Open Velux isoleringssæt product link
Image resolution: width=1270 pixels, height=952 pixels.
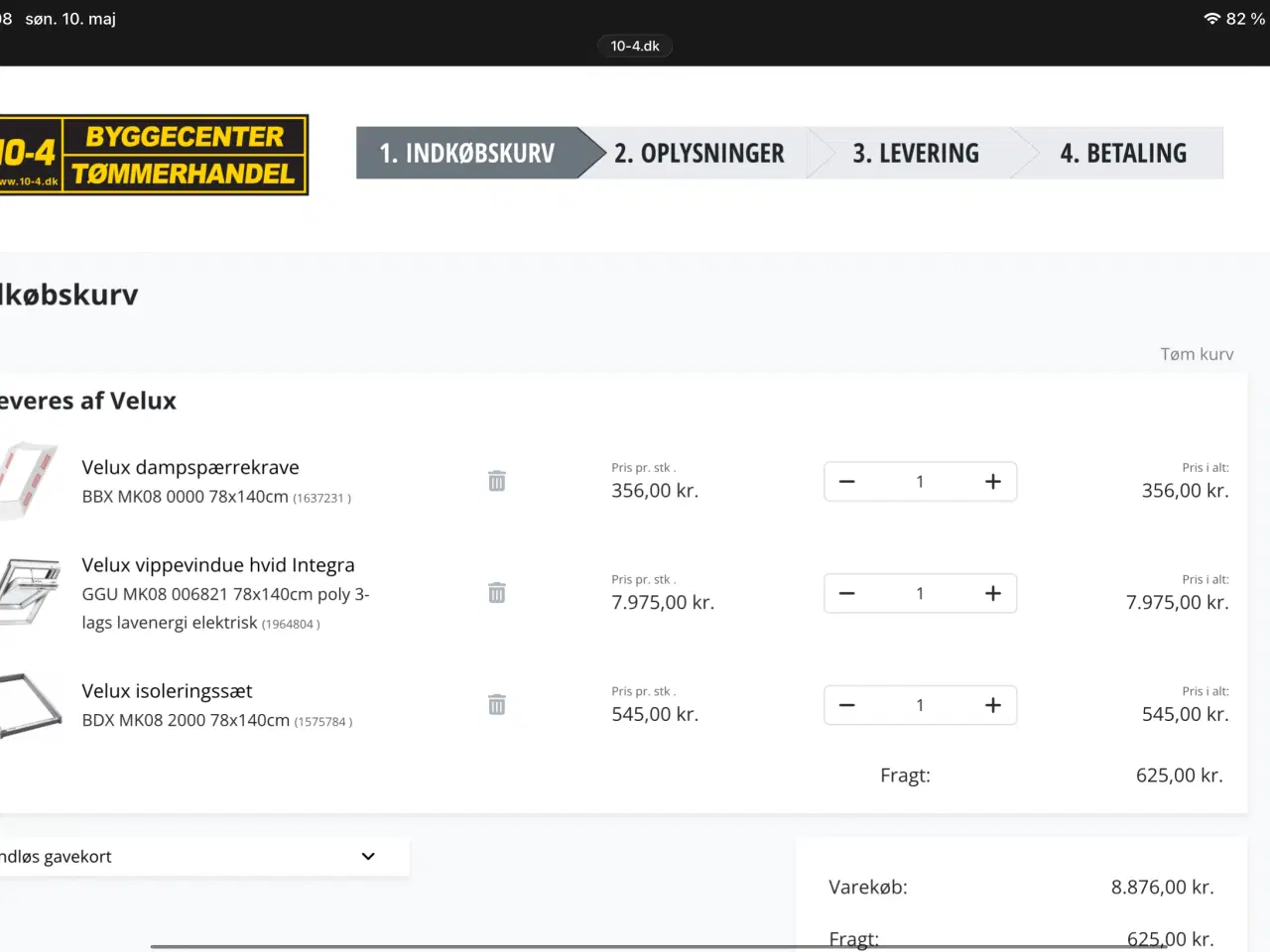pos(167,690)
